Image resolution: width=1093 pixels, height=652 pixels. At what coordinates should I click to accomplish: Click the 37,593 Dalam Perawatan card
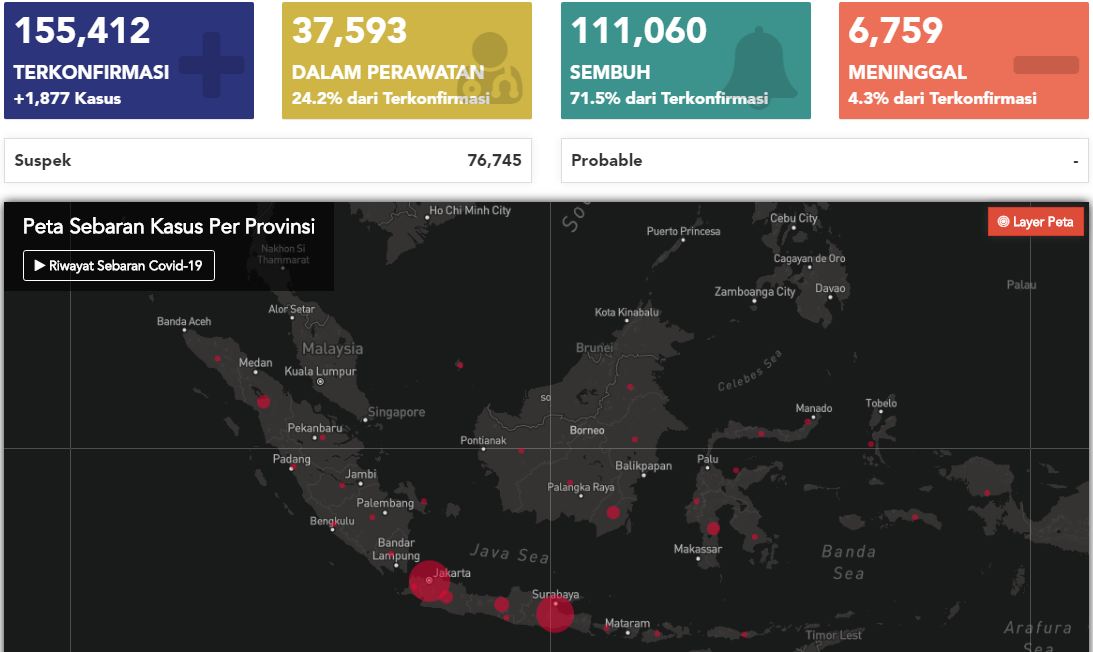(407, 61)
